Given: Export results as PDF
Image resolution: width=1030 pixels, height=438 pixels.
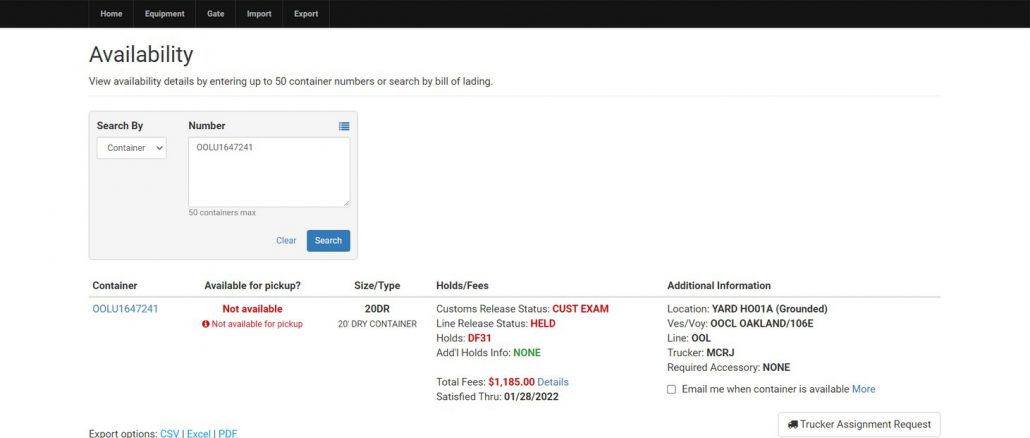Looking at the screenshot, I should [228, 433].
